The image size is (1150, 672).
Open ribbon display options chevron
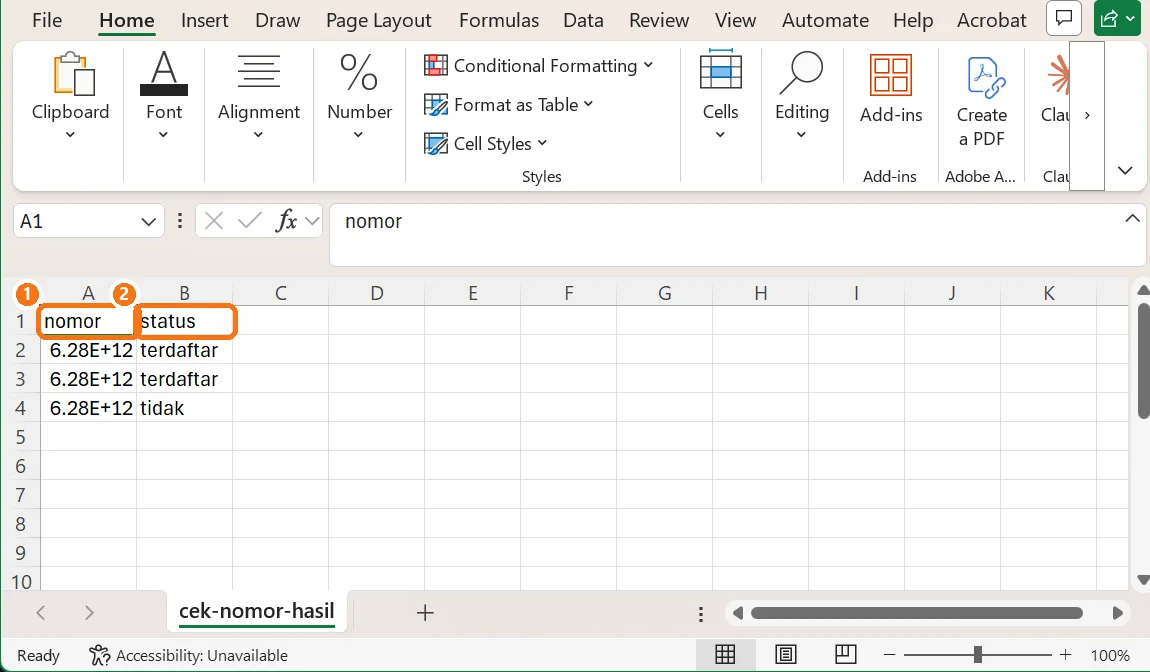[1125, 170]
